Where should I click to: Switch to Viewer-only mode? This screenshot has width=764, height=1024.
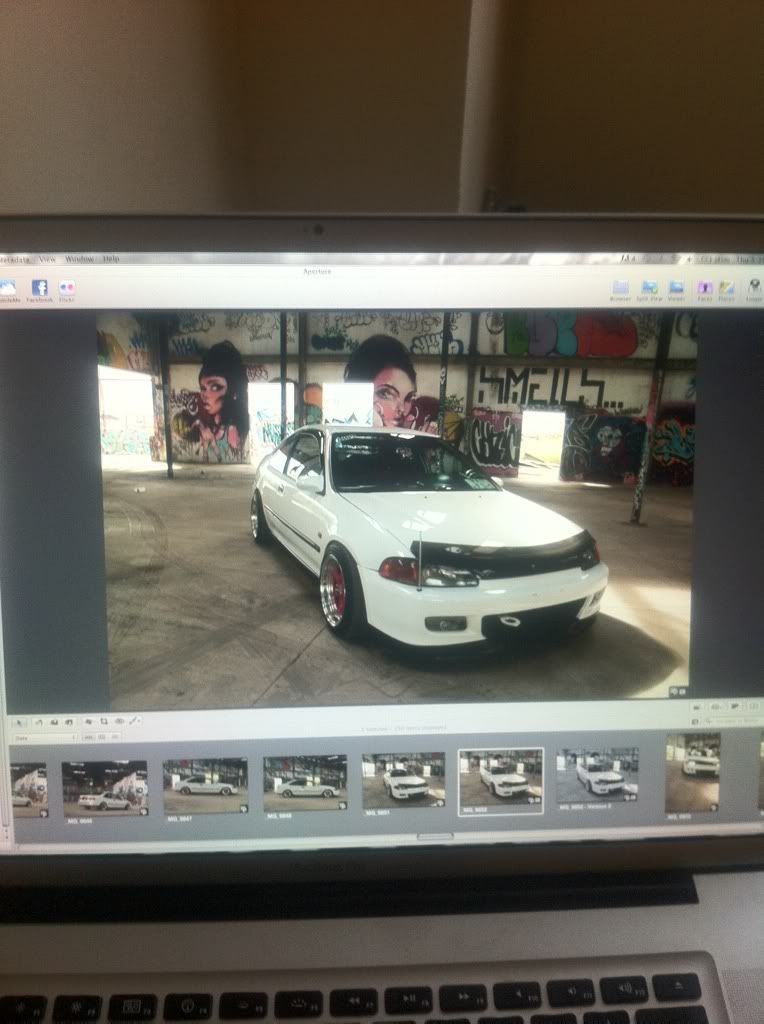(677, 288)
